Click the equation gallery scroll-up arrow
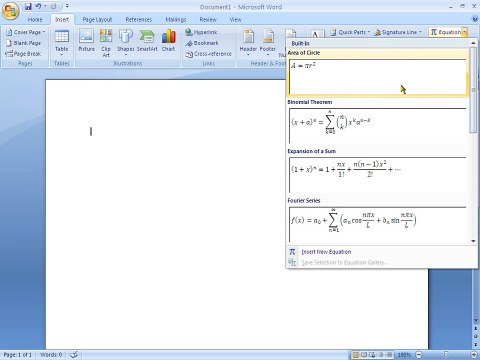Screen dimensions: 480x360 pyautogui.click(x=473, y=43)
